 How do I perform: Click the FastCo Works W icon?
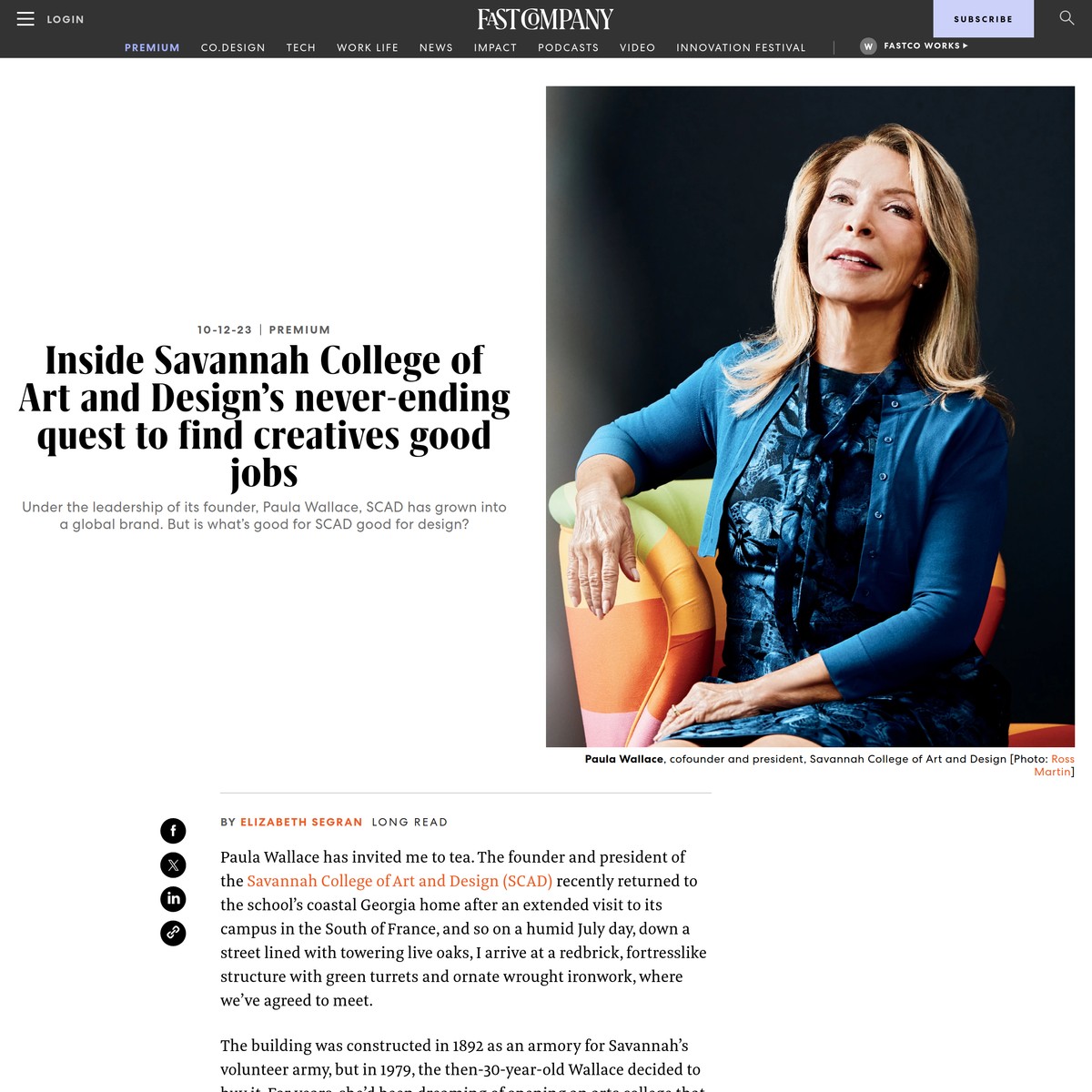[x=868, y=45]
